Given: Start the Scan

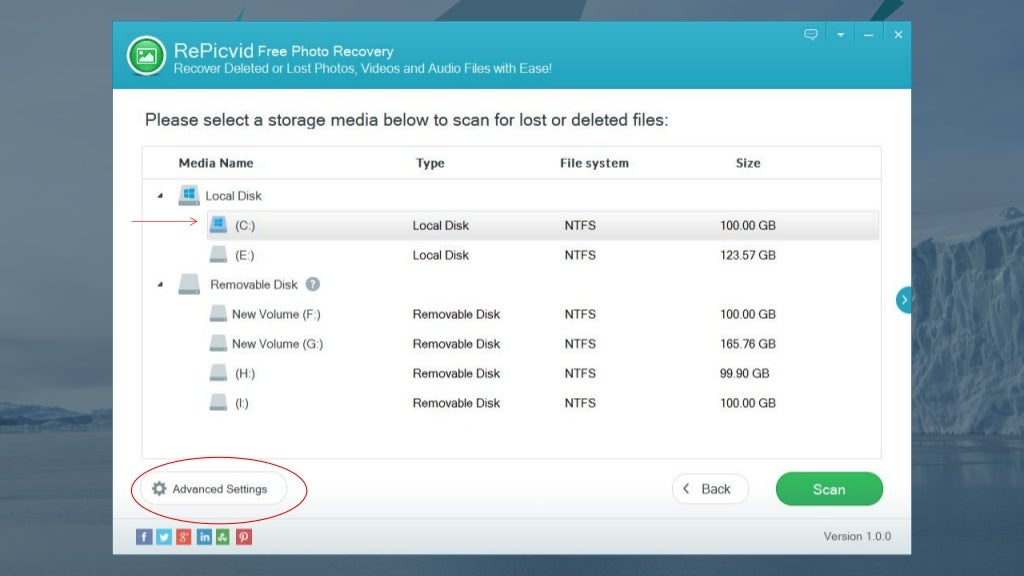Looking at the screenshot, I should point(829,489).
